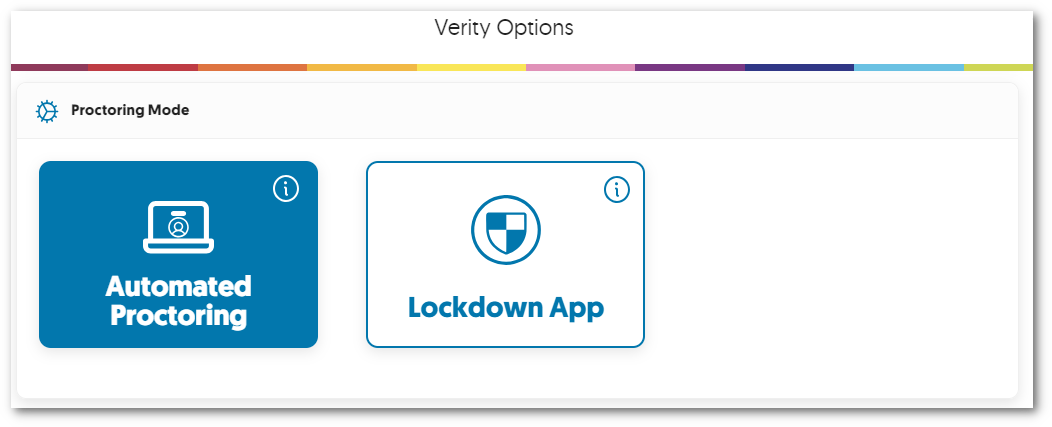Click the Proctoring Mode section heading

[x=130, y=110]
